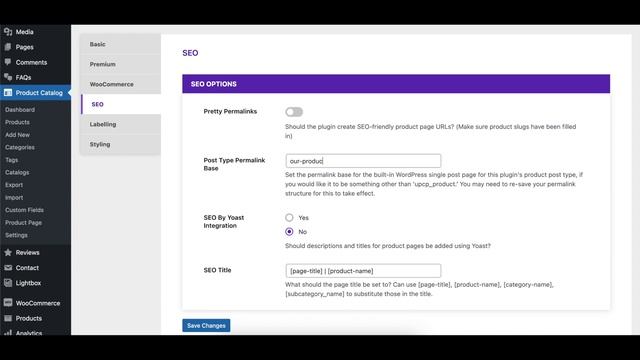Open the Premium settings tab
The height and width of the screenshot is (360, 640).
[121, 64]
